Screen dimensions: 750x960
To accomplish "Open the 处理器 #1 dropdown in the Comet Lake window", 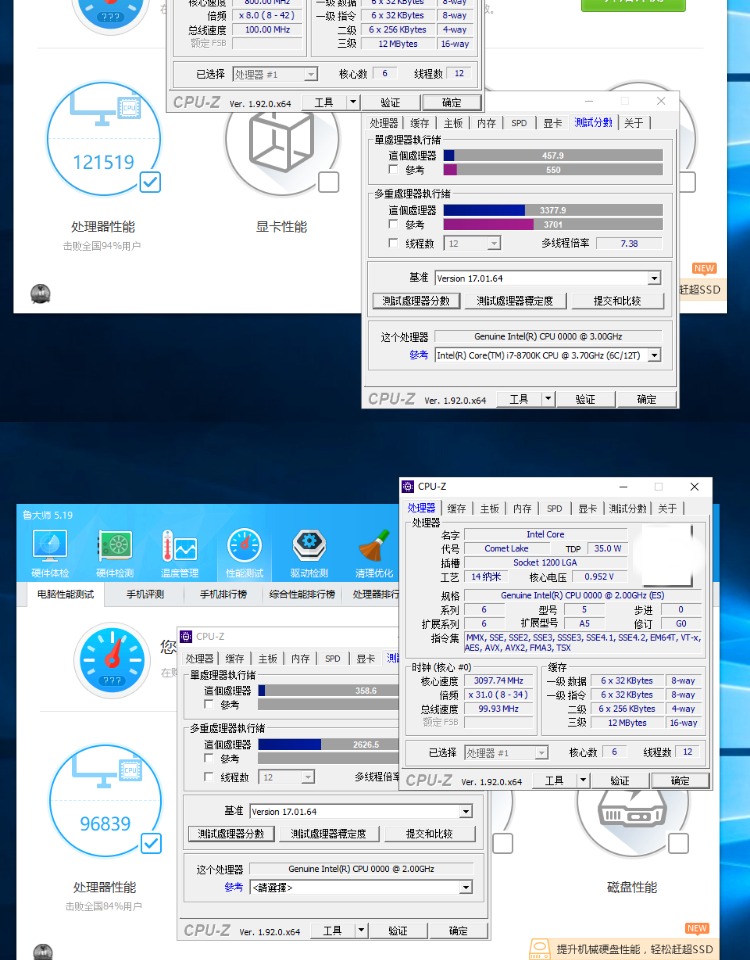I will click(x=541, y=752).
